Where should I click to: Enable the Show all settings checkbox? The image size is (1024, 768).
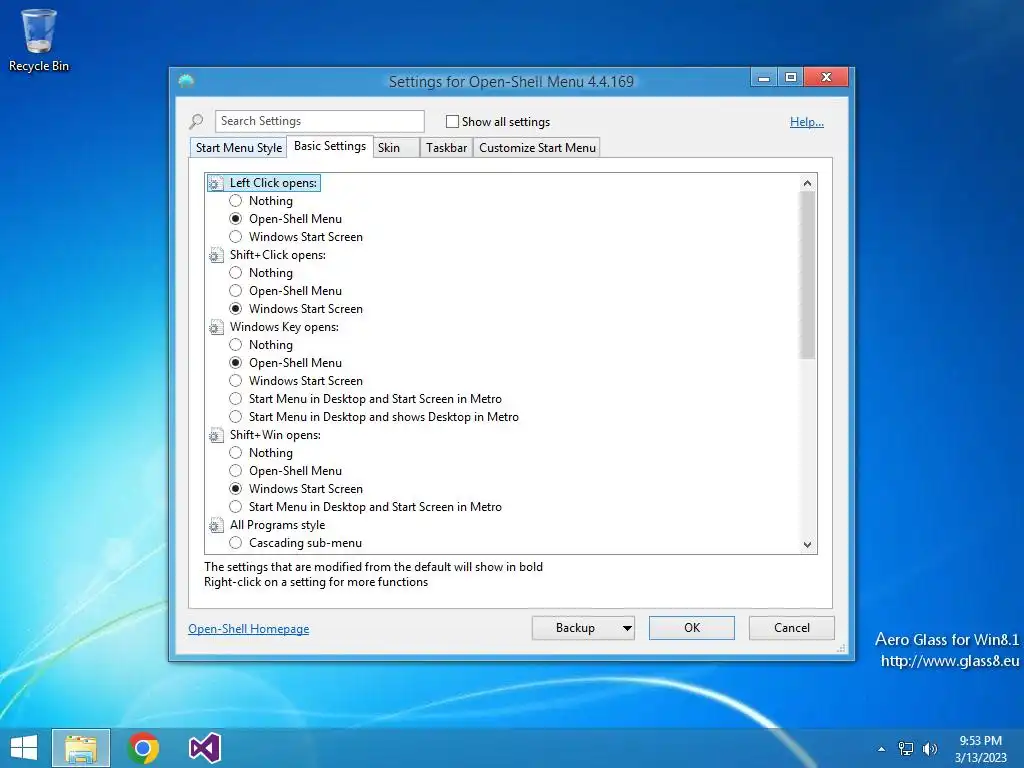click(x=452, y=121)
